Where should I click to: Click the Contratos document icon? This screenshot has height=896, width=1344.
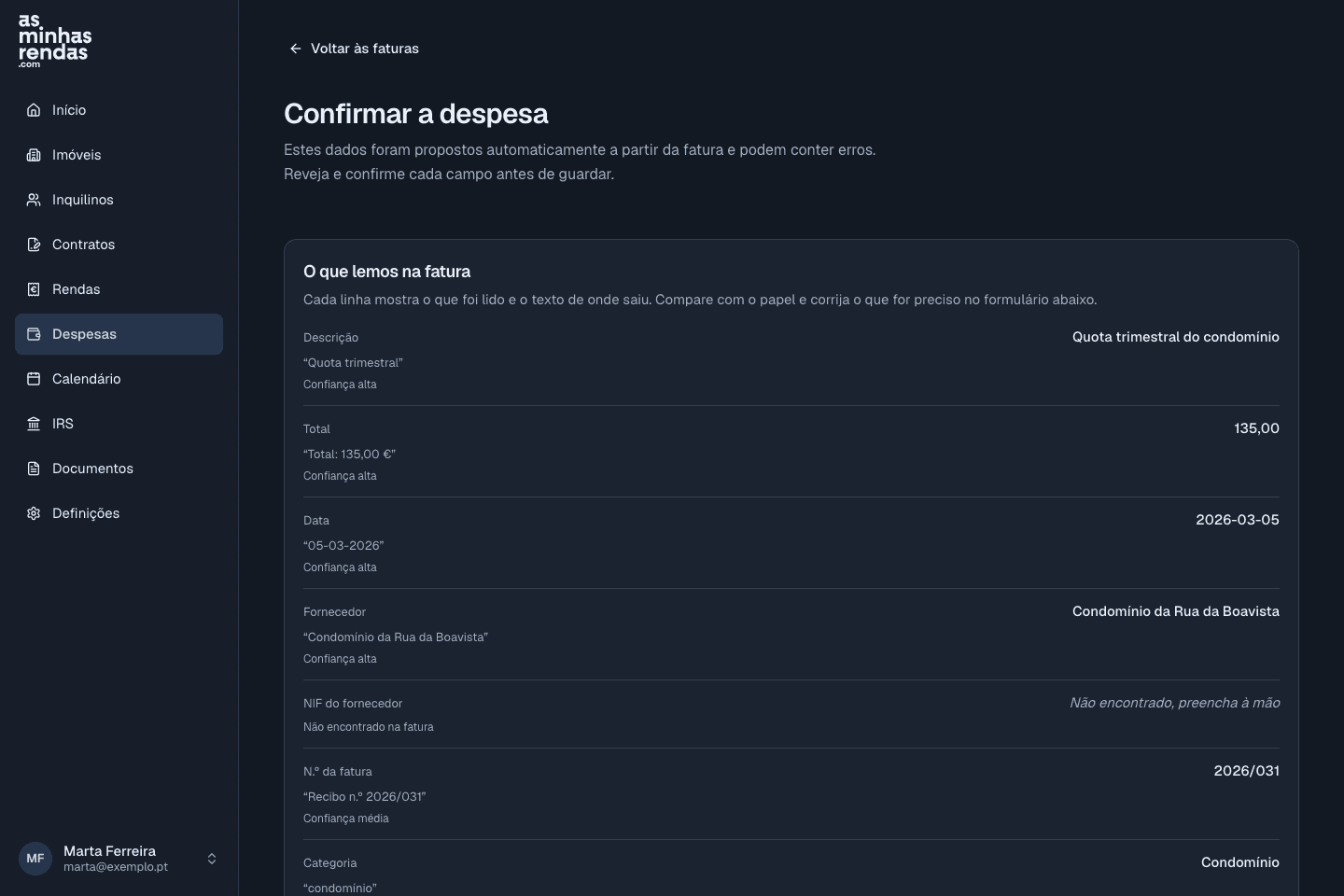(x=34, y=245)
